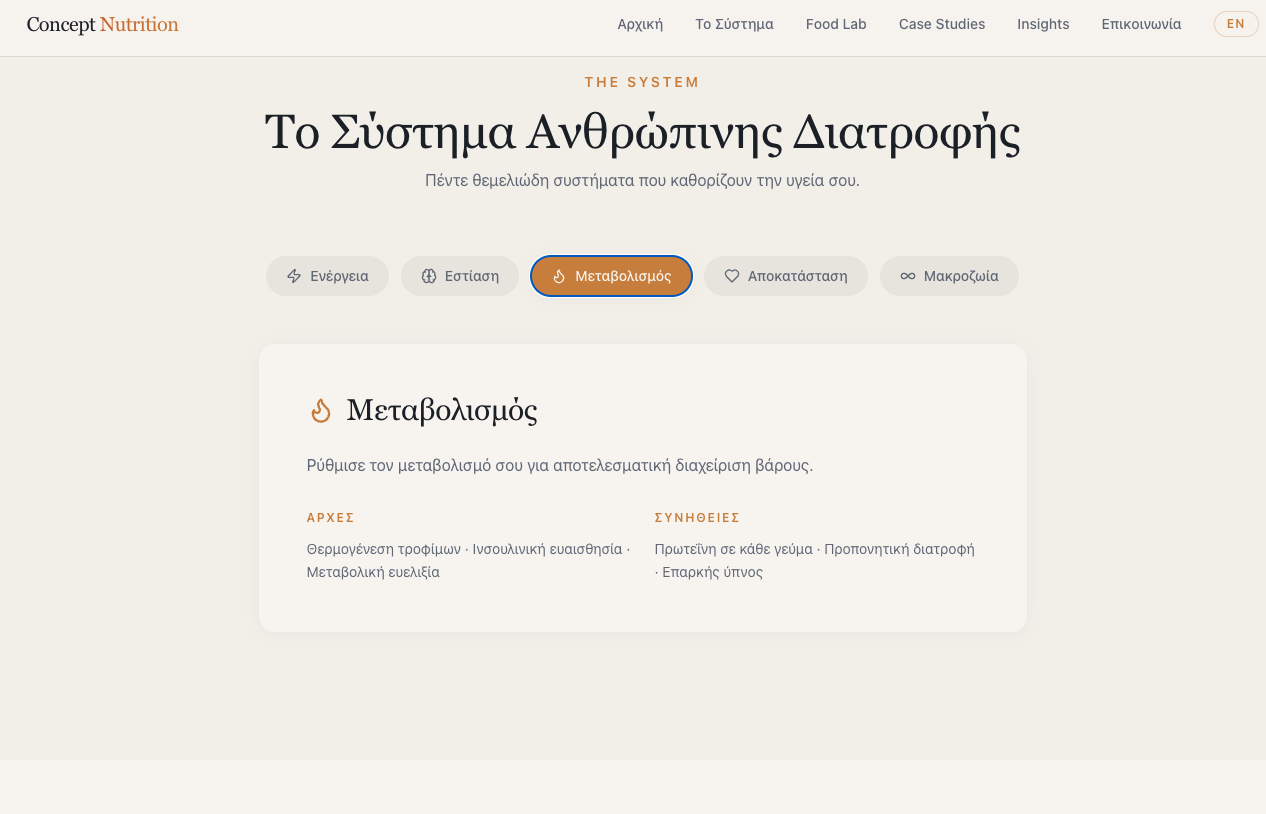Select the Εστίαση tab label

click(472, 276)
